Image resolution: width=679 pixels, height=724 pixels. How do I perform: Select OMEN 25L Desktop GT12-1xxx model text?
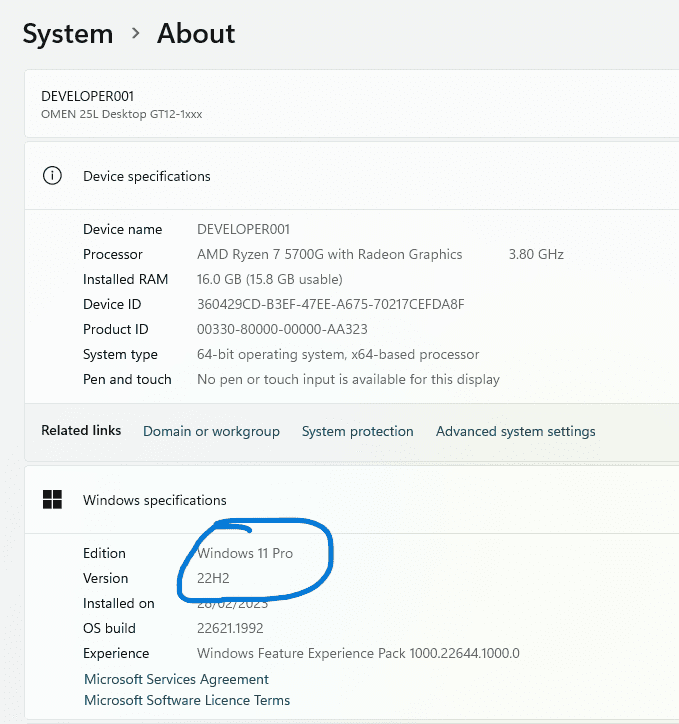tap(121, 114)
